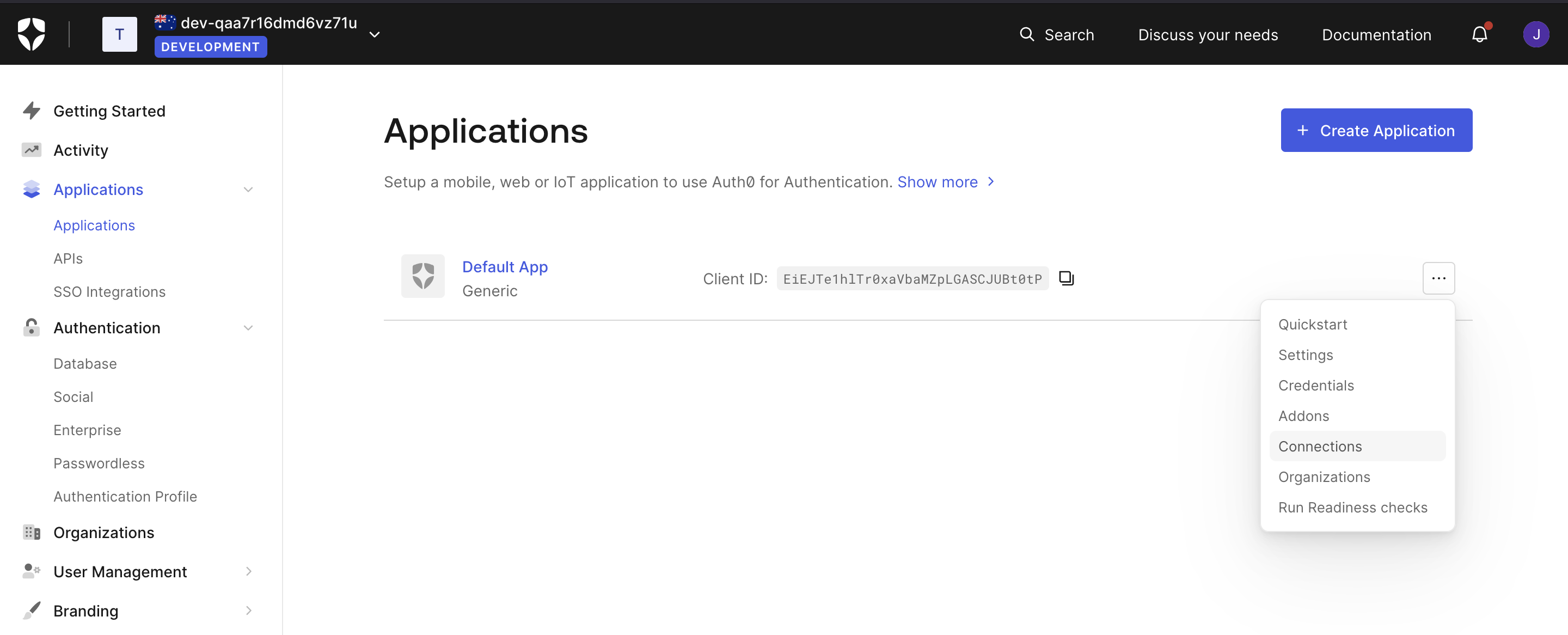
Task: Click the DEVELOPMENT environment badge
Action: [211, 47]
